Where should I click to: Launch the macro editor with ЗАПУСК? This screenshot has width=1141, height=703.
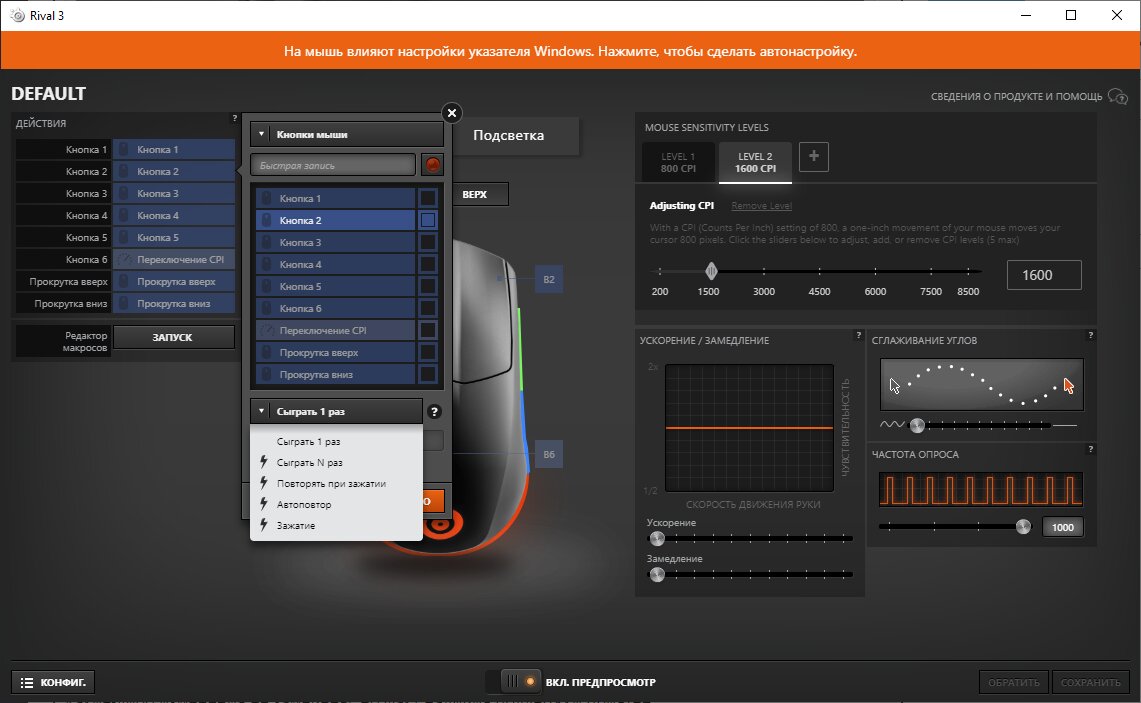pyautogui.click(x=173, y=338)
